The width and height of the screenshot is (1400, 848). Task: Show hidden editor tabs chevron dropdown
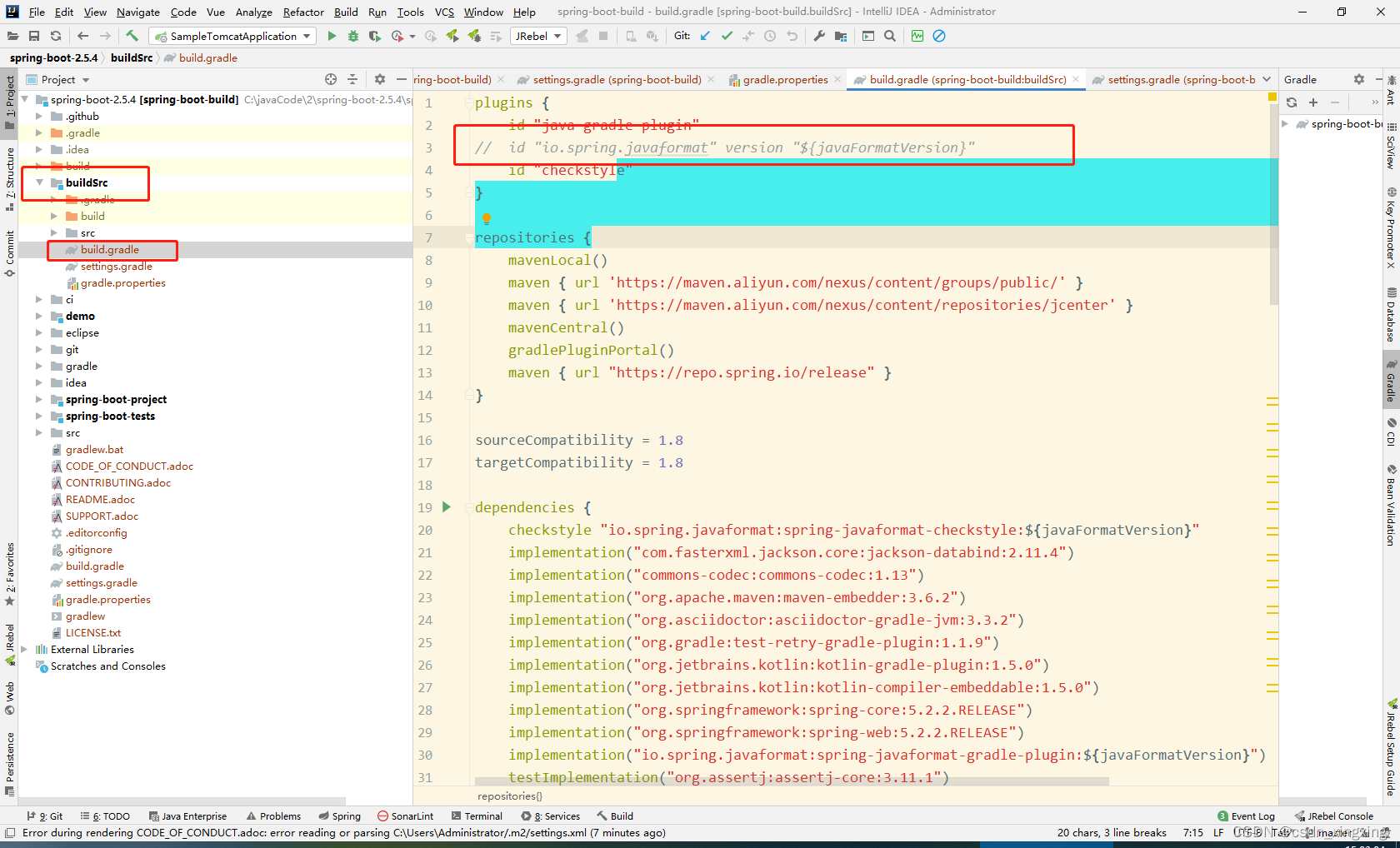pyautogui.click(x=1267, y=79)
